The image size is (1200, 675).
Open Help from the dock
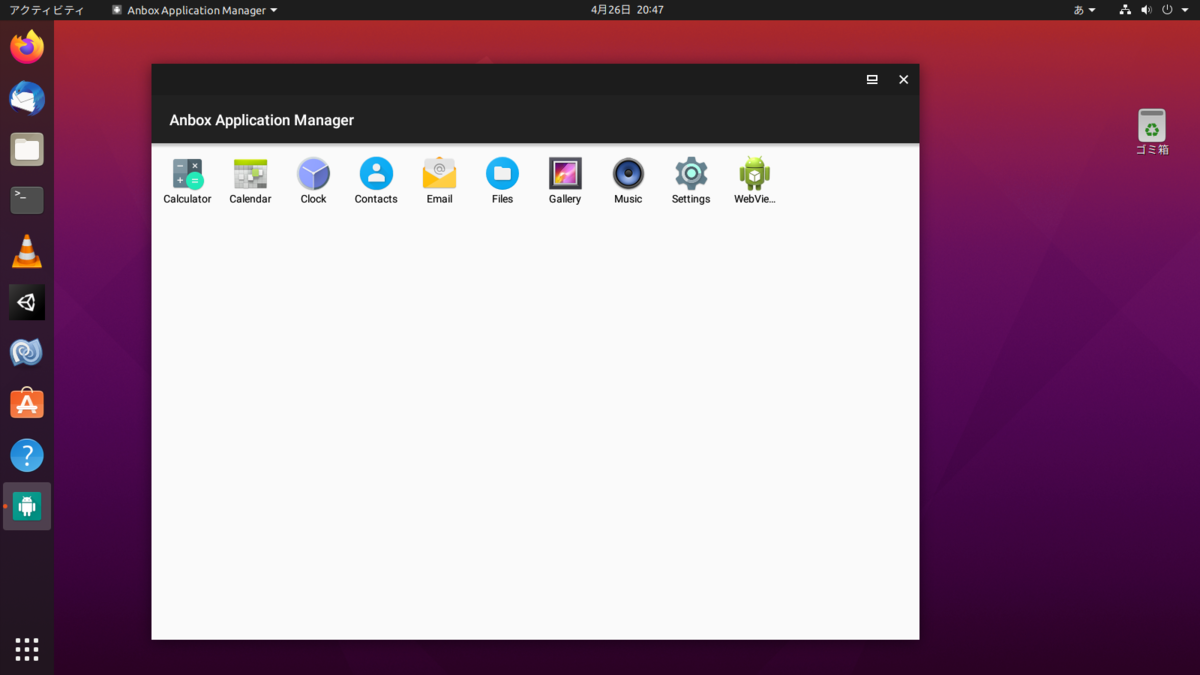27,455
